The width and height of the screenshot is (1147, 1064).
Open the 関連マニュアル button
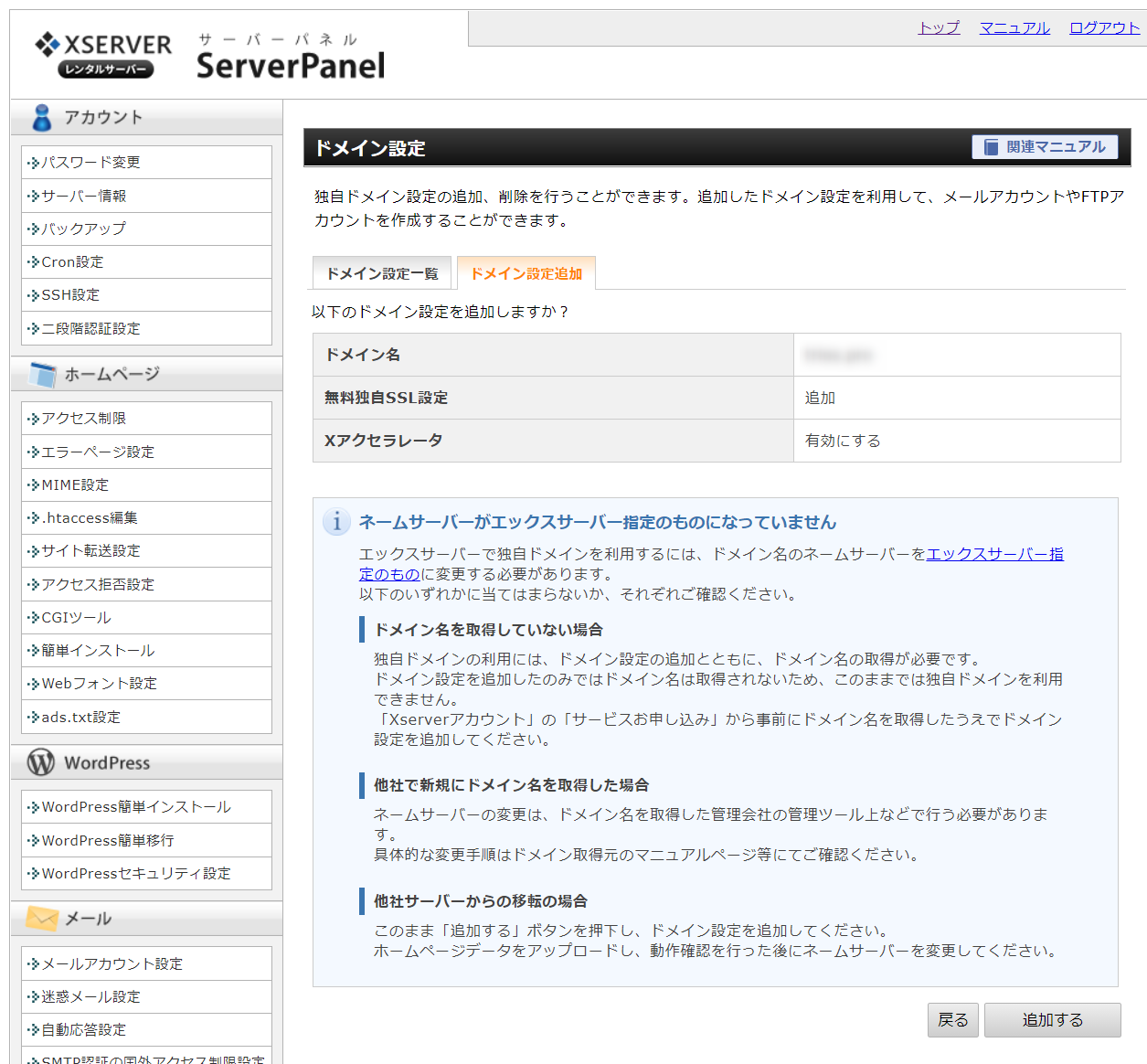click(x=1045, y=147)
